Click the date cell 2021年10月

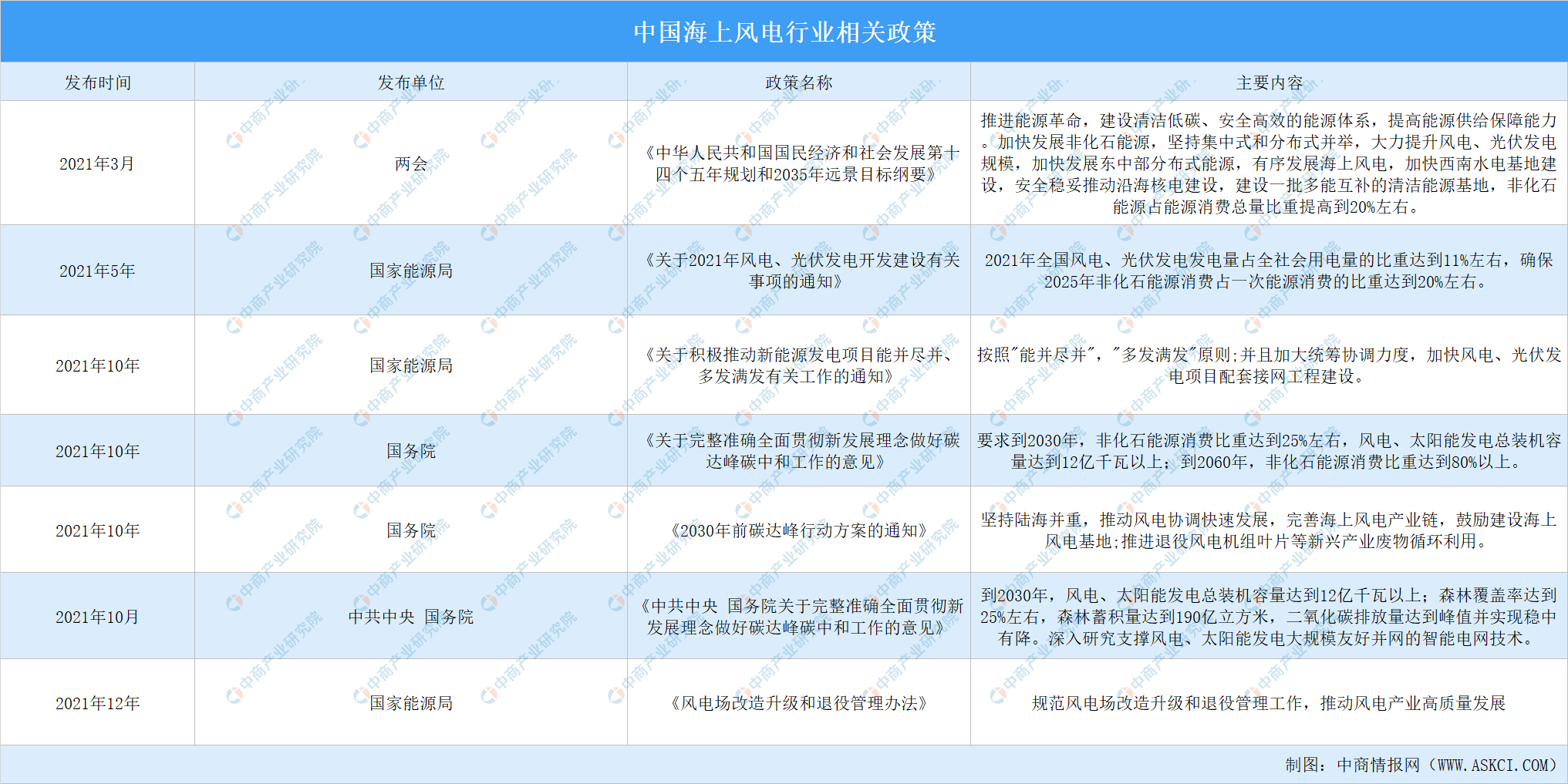pos(97,617)
